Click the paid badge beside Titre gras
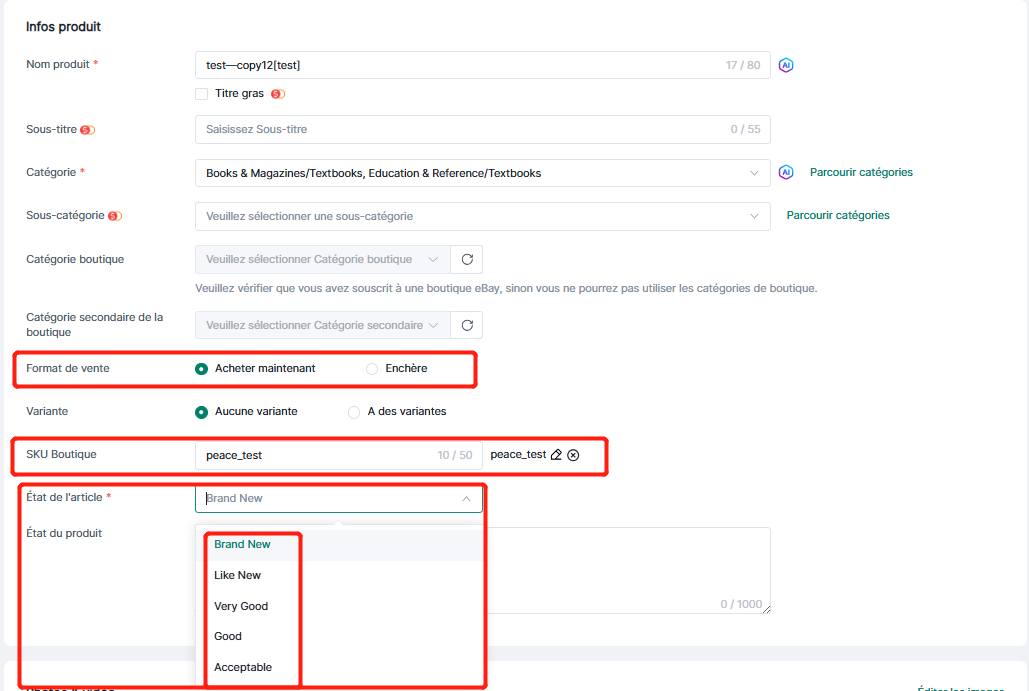This screenshot has height=691, width=1029. pos(277,94)
